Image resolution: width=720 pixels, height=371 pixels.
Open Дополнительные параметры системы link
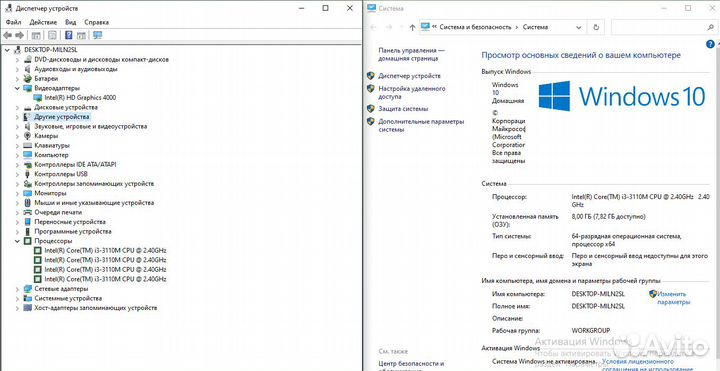pyautogui.click(x=421, y=126)
